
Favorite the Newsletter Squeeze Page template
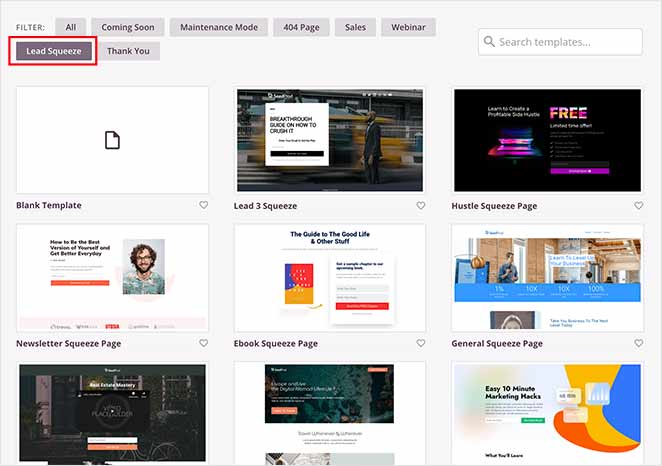[x=203, y=343]
